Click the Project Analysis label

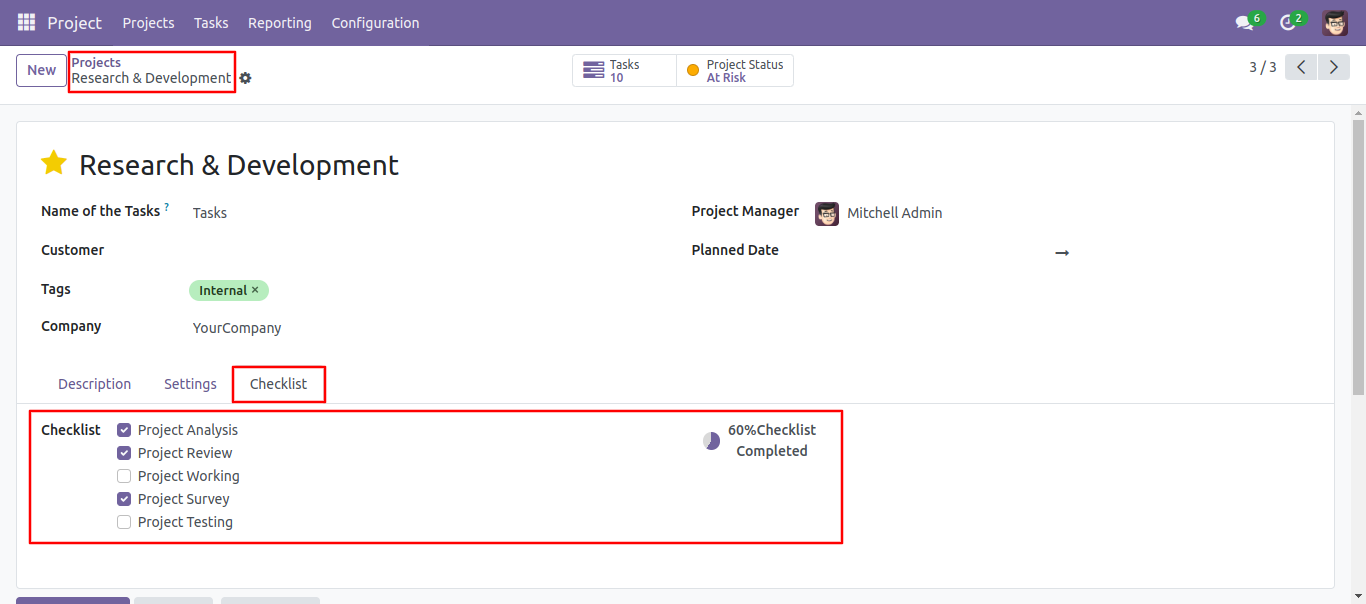(x=188, y=430)
